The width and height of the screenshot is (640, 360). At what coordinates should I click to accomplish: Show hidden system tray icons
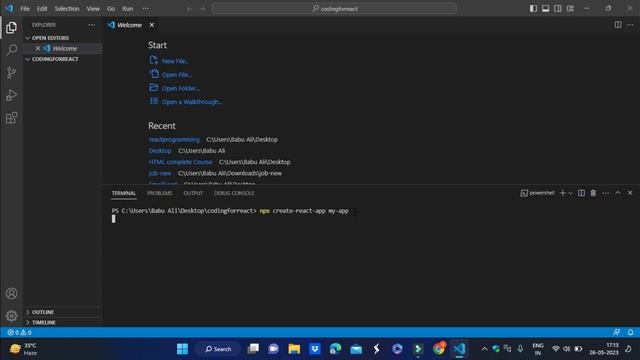[484, 349]
